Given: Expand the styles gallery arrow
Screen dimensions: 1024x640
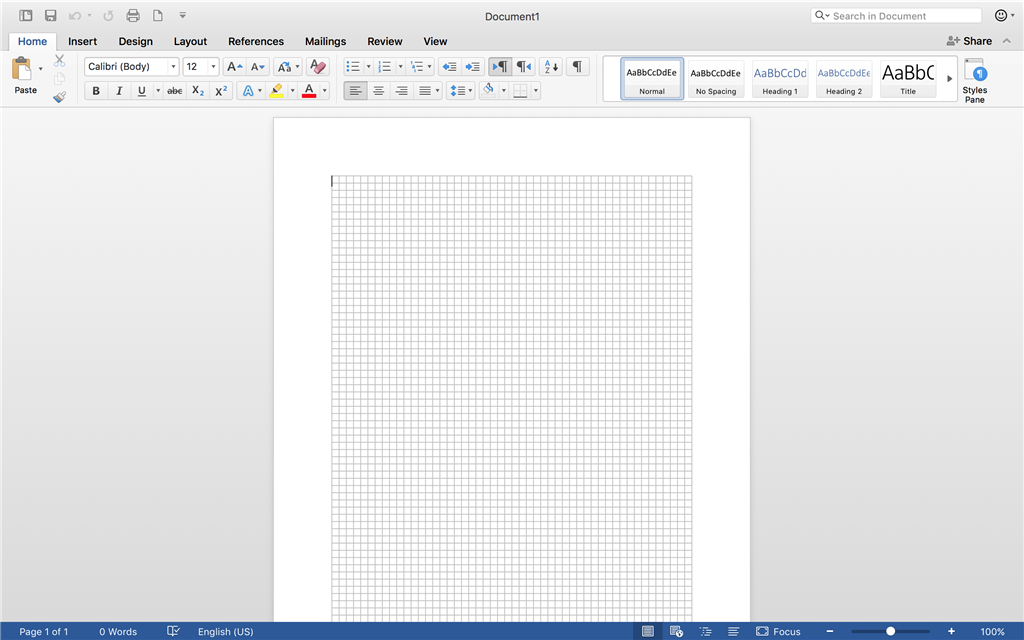Looking at the screenshot, I should pos(949,79).
